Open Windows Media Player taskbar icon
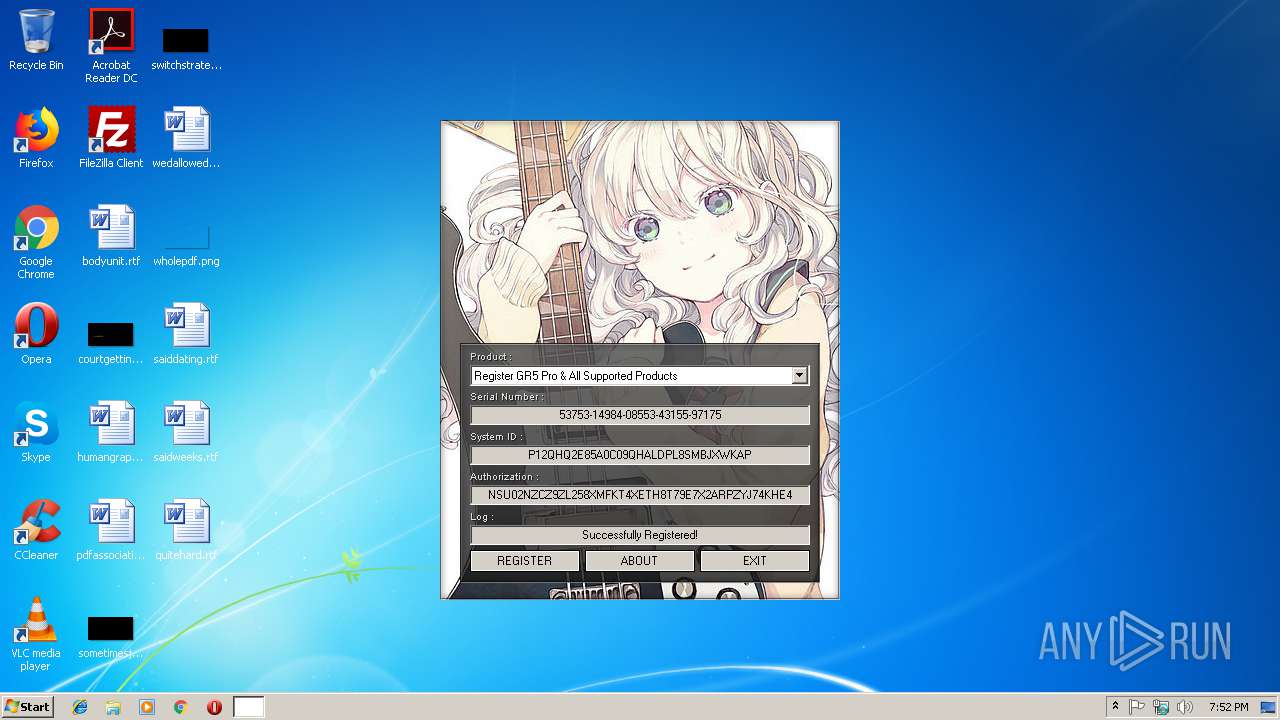1280x720 pixels. pyautogui.click(x=147, y=707)
